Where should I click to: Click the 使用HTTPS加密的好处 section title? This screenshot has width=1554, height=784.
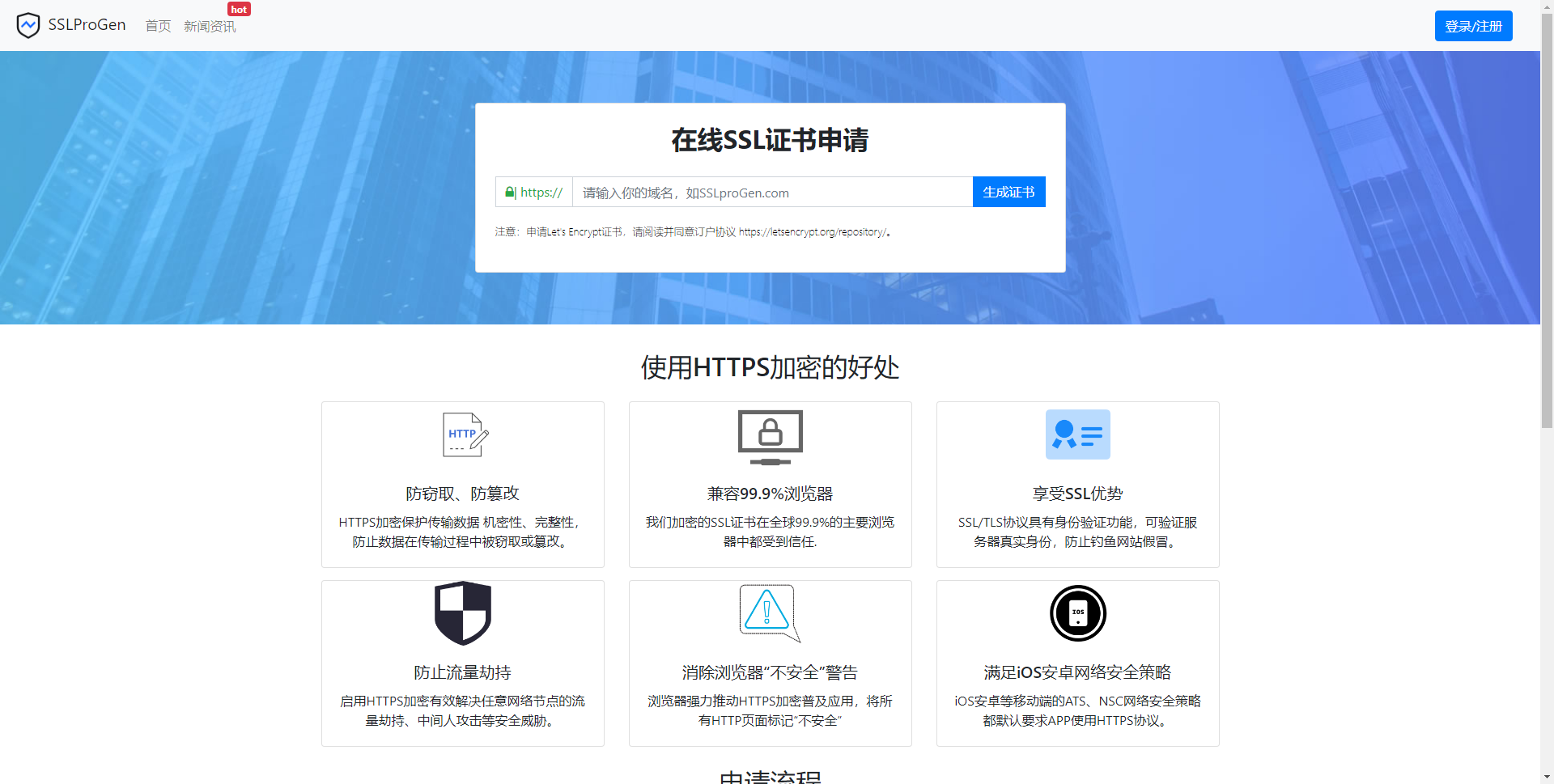pyautogui.click(x=769, y=368)
